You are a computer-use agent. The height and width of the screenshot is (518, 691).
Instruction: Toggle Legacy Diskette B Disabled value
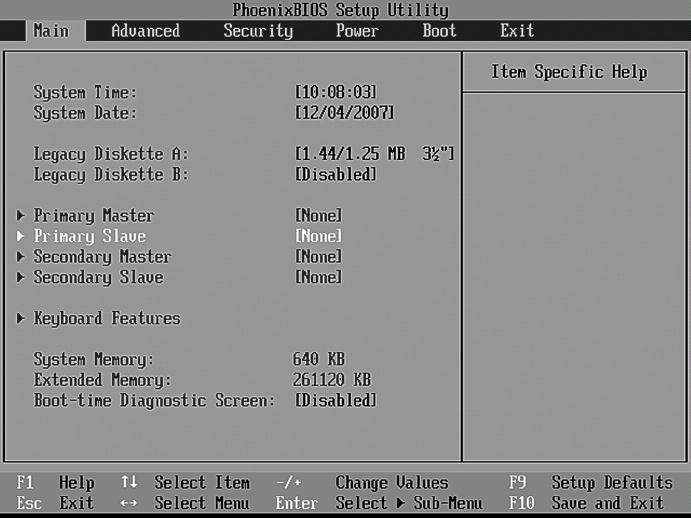coord(336,175)
